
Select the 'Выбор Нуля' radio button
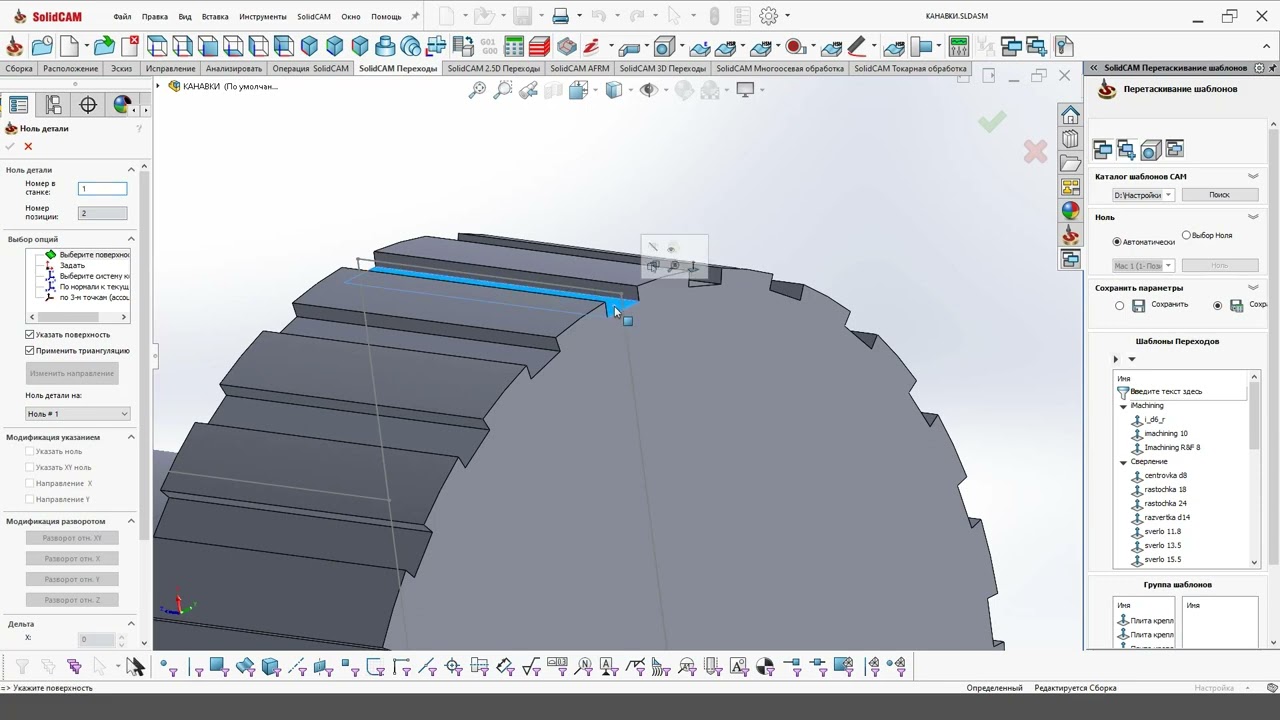tap(1187, 236)
